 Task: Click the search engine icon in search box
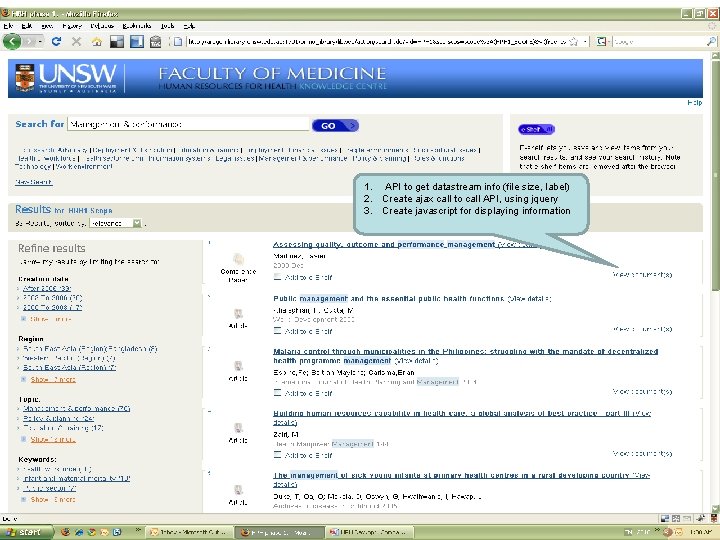pyautogui.click(x=601, y=42)
